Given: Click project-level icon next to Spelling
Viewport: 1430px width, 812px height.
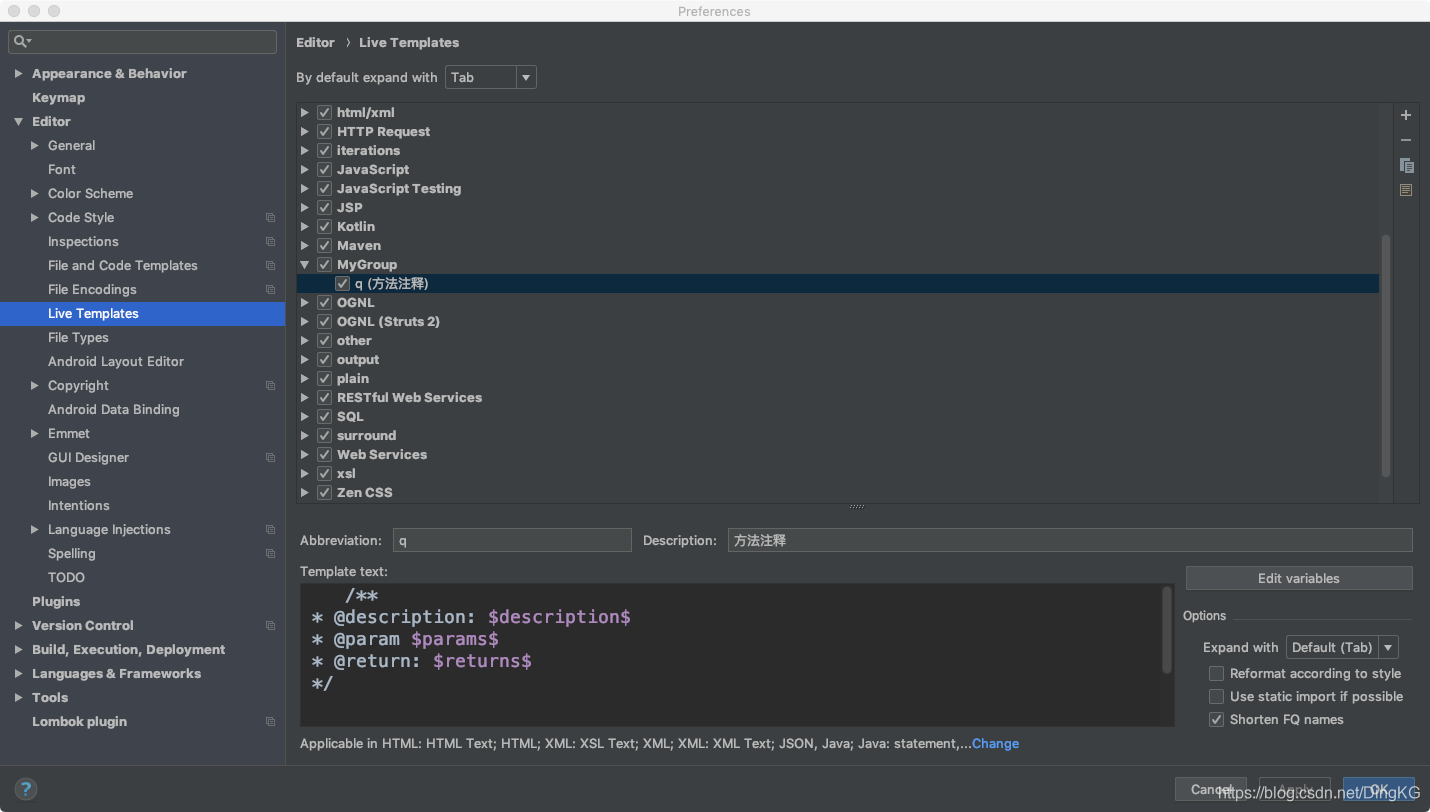Looking at the screenshot, I should click(270, 554).
